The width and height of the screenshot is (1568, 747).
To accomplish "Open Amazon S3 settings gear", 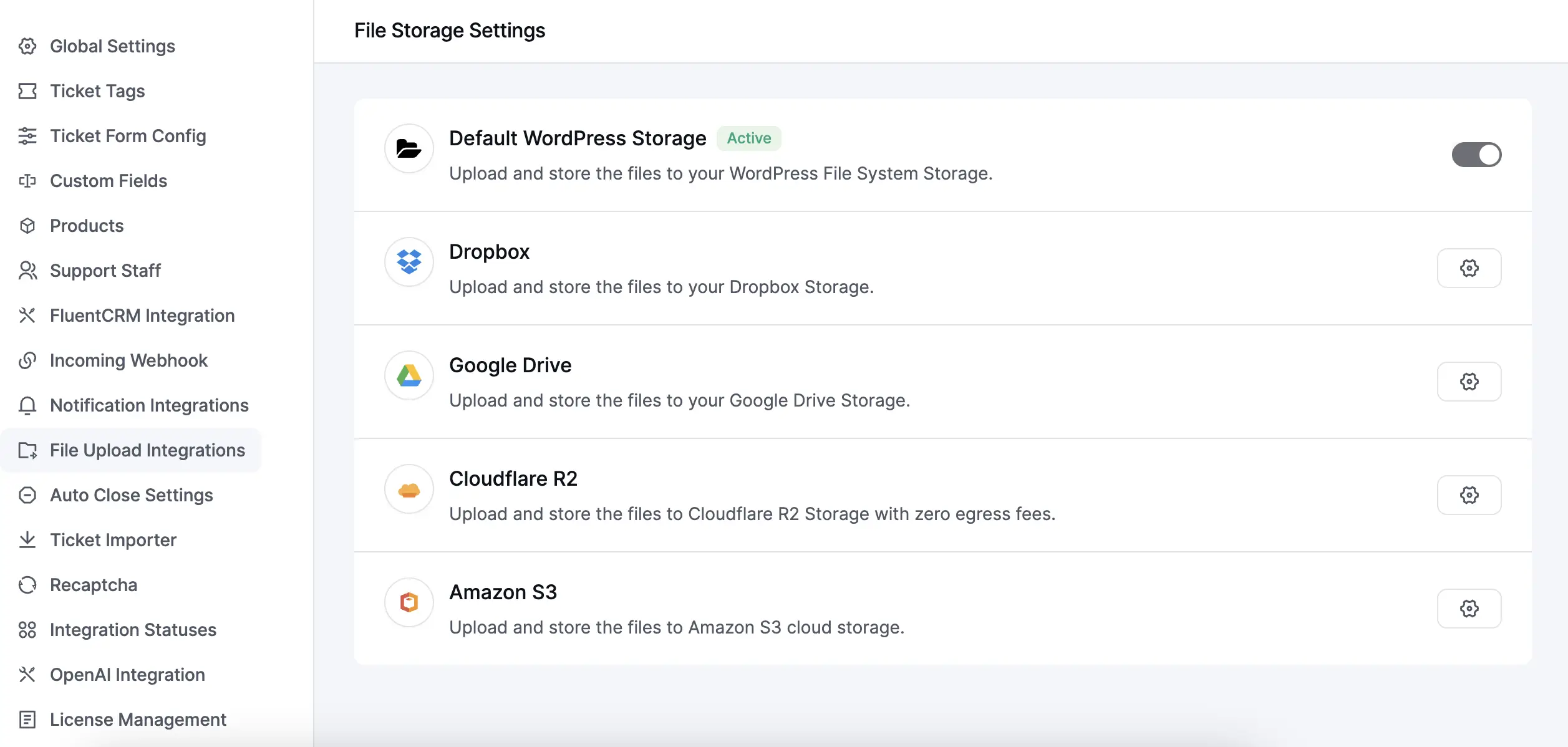I will (1469, 608).
